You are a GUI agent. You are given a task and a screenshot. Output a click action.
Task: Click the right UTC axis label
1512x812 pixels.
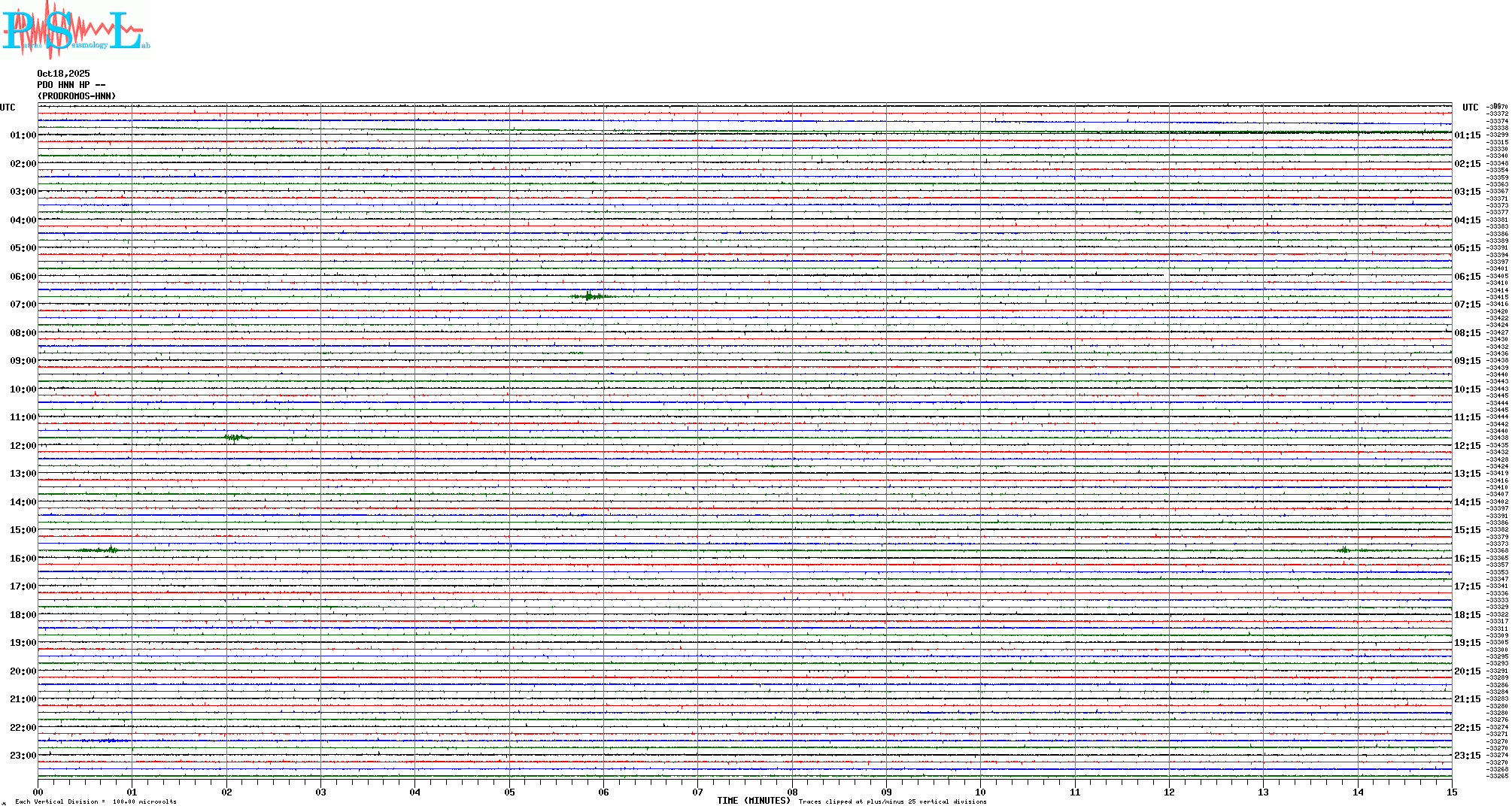(x=1470, y=108)
